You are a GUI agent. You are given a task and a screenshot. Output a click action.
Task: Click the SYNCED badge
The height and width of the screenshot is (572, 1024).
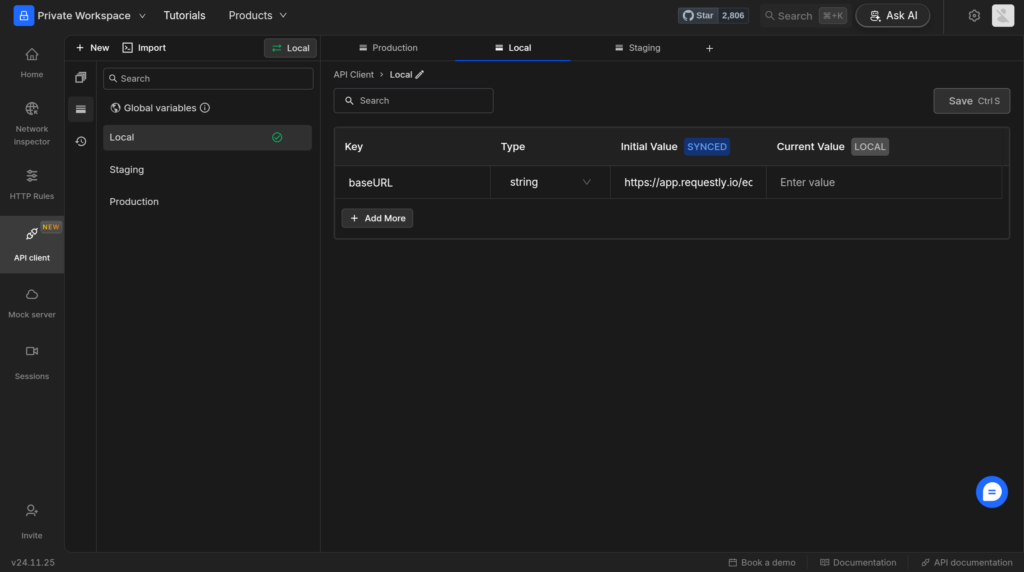pos(707,146)
